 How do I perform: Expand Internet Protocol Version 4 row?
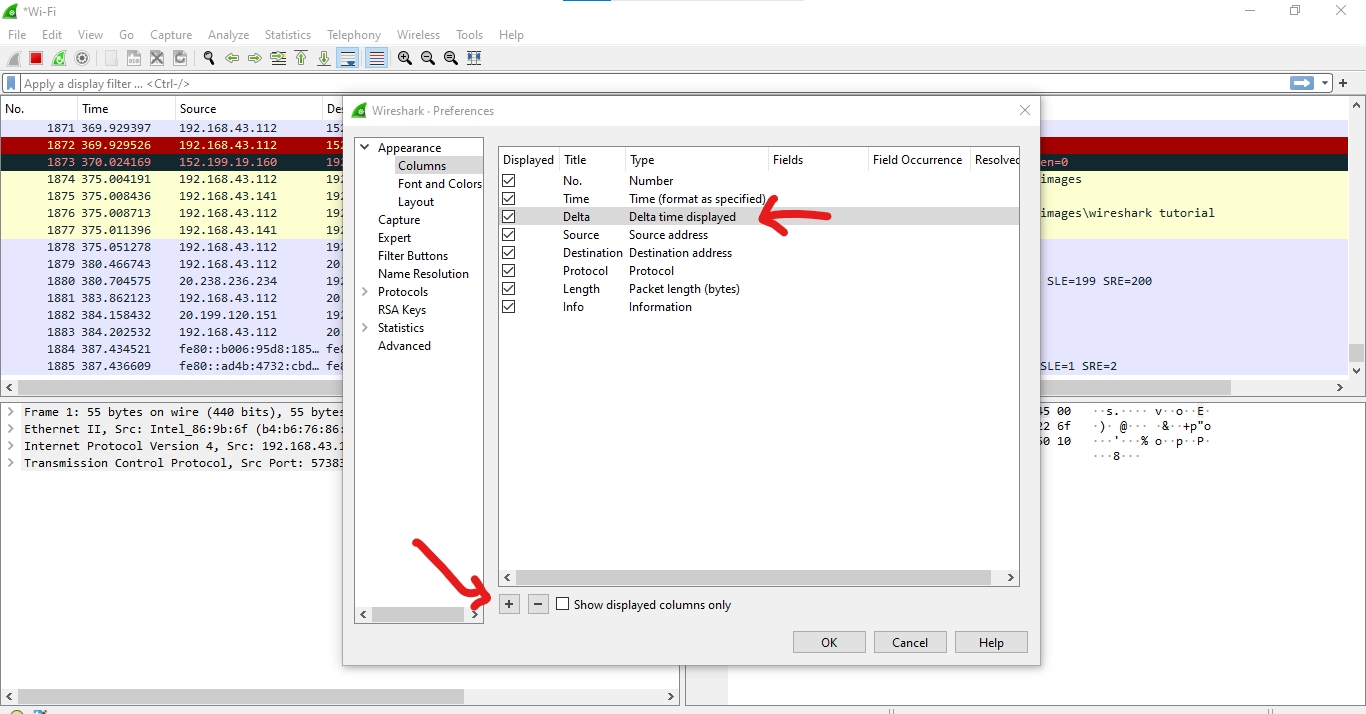(11, 446)
